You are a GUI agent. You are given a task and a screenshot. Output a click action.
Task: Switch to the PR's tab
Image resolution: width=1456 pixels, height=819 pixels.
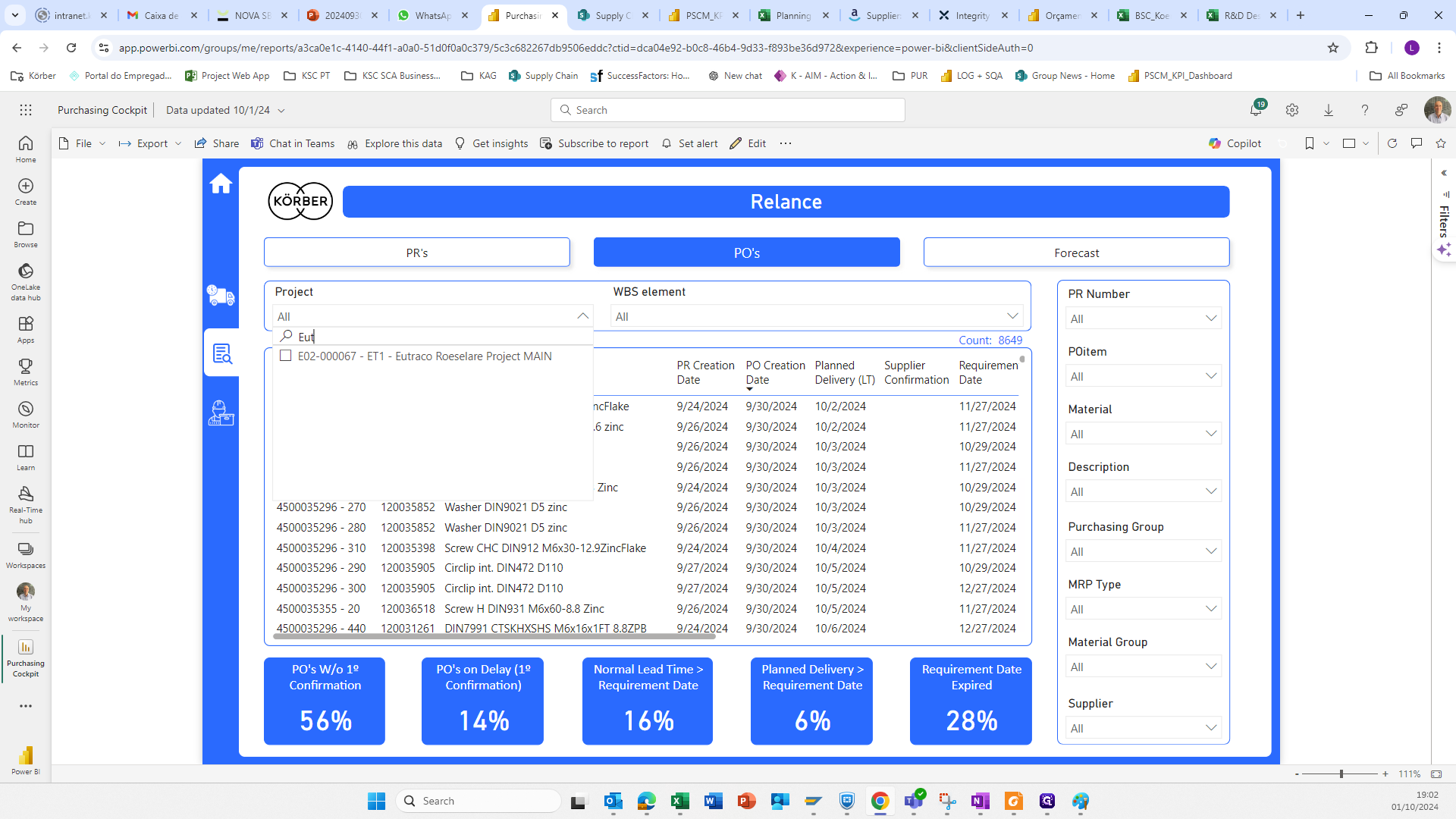pos(417,253)
